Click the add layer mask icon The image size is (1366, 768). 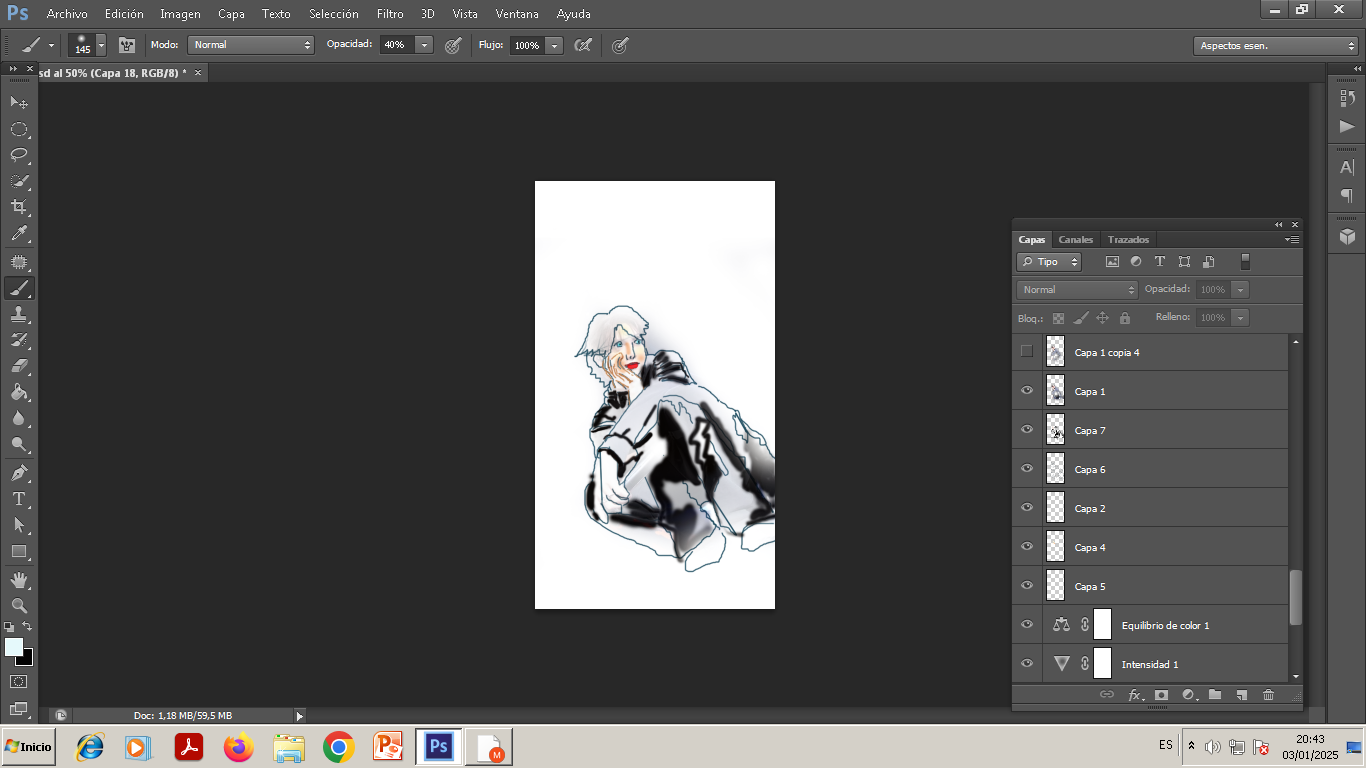(1161, 694)
